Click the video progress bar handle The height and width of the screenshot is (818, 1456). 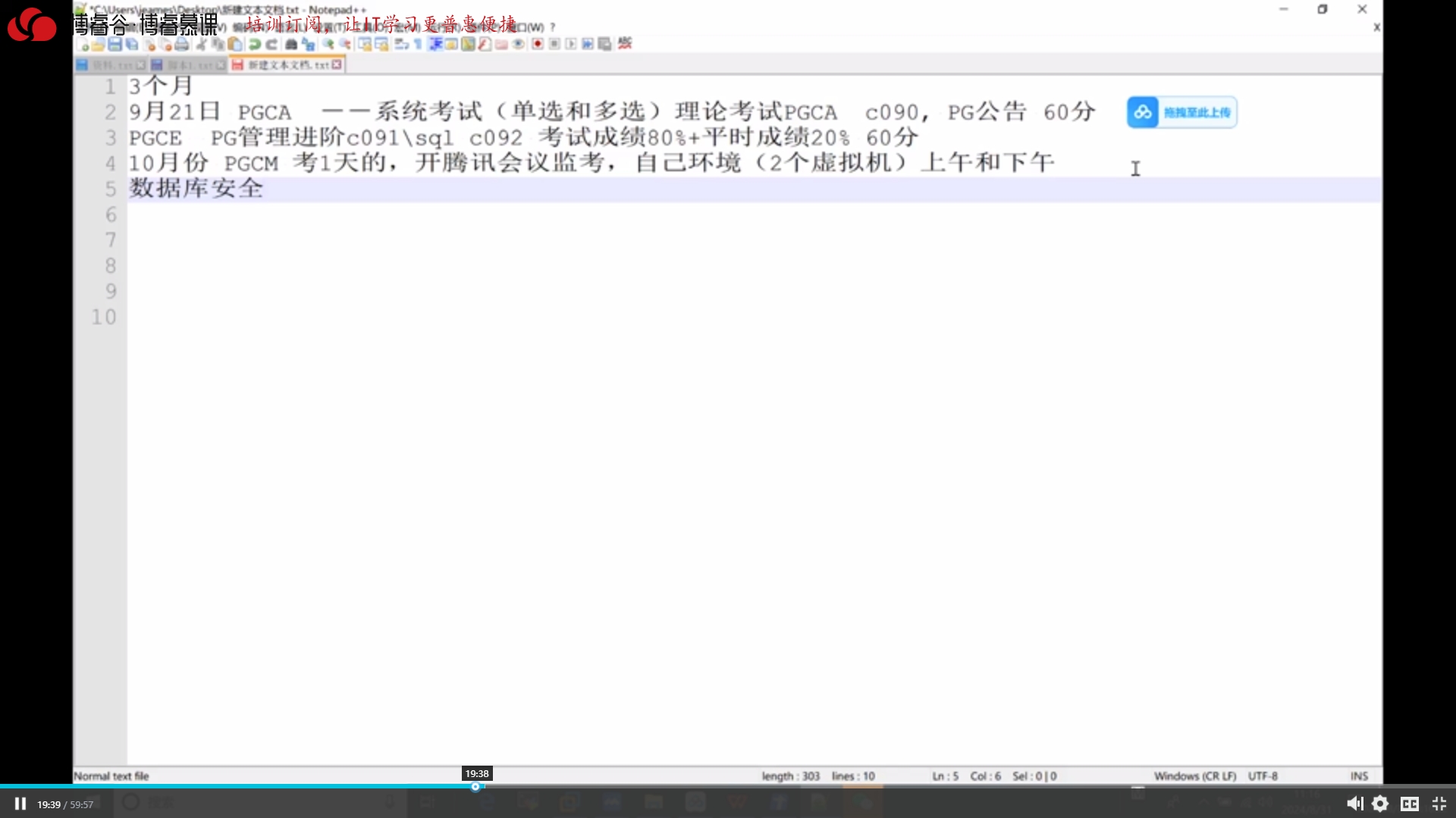pos(475,787)
